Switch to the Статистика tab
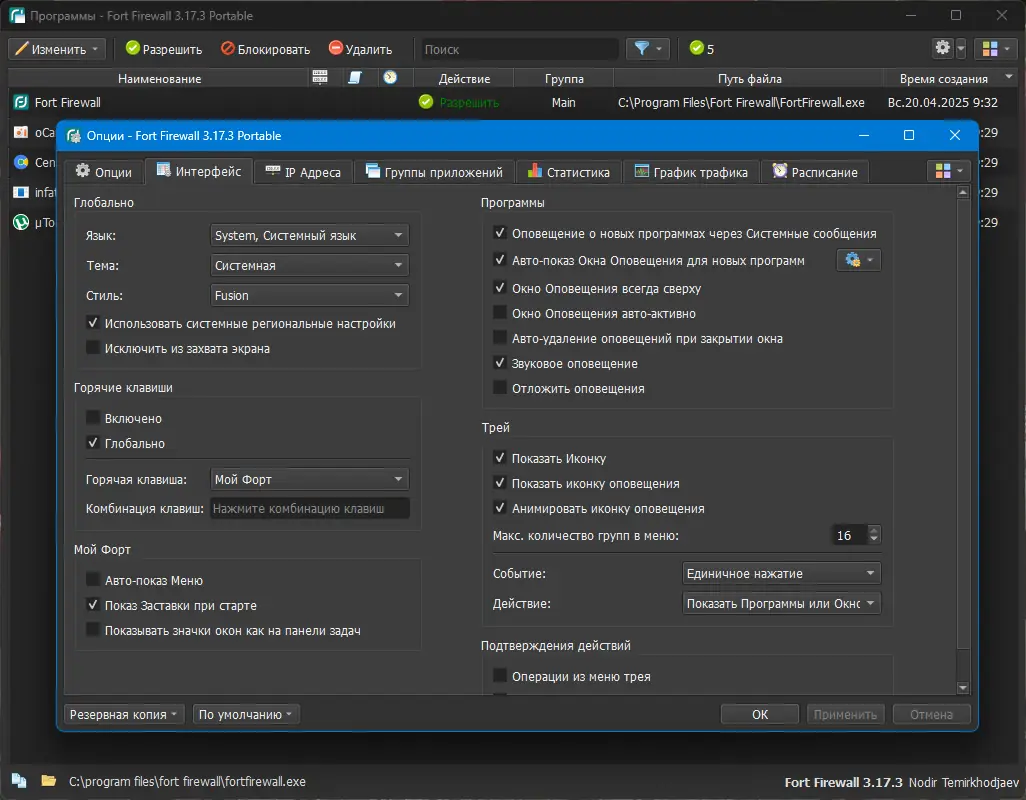Image resolution: width=1026 pixels, height=800 pixels. click(x=568, y=171)
